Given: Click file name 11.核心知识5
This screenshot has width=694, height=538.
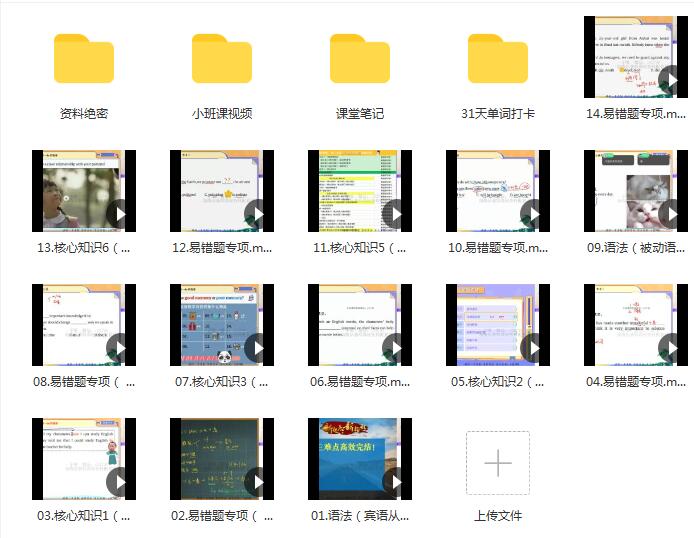Looking at the screenshot, I should pos(360,248).
